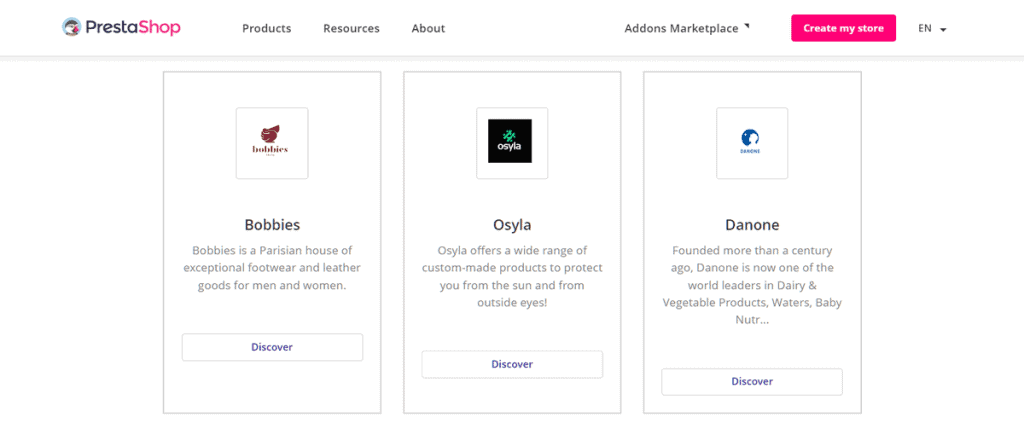Click the Osyla logo thumbnail
This screenshot has width=1024, height=429.
[x=512, y=143]
